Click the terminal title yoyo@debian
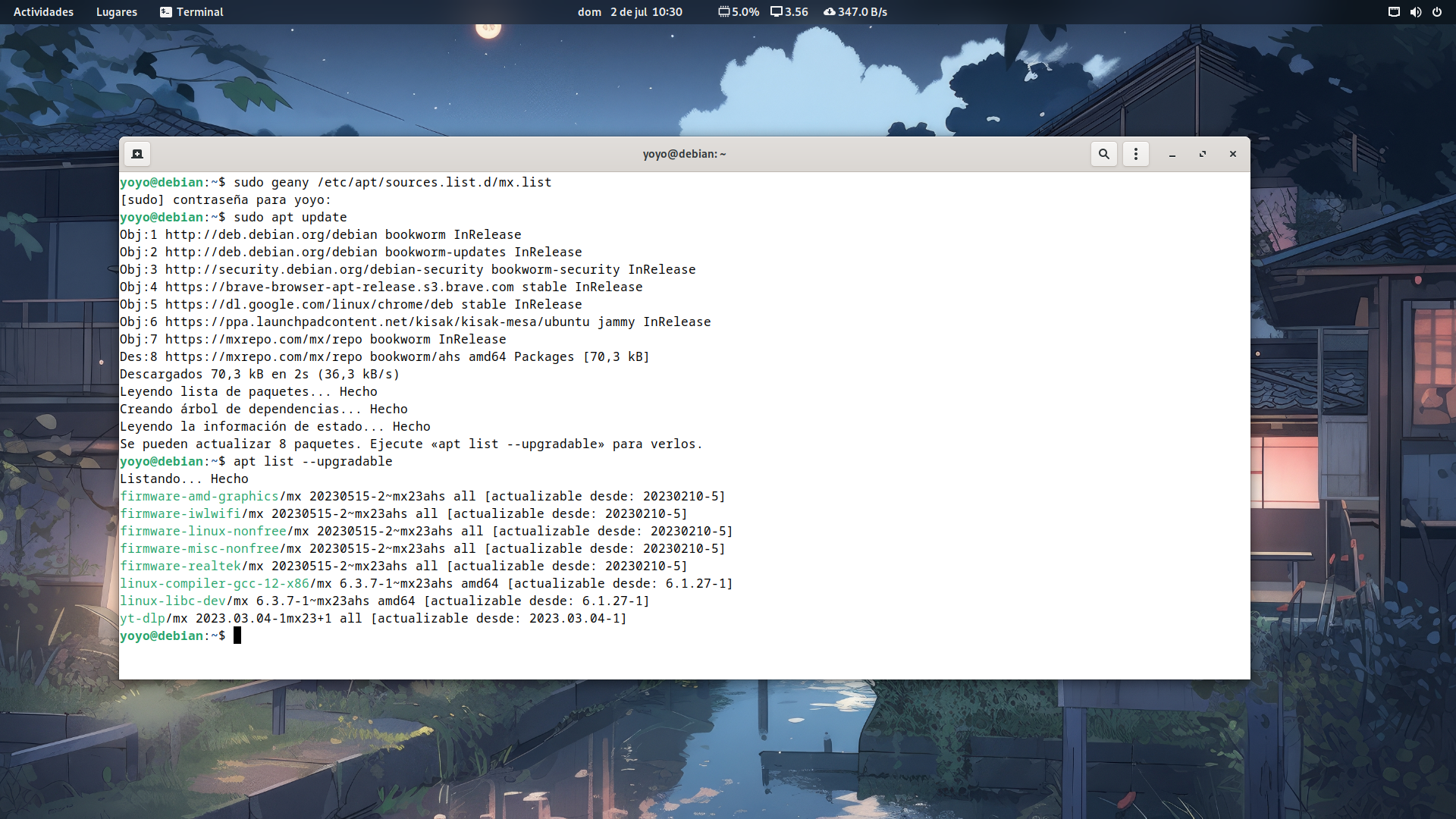This screenshot has width=1456, height=819. click(x=684, y=154)
